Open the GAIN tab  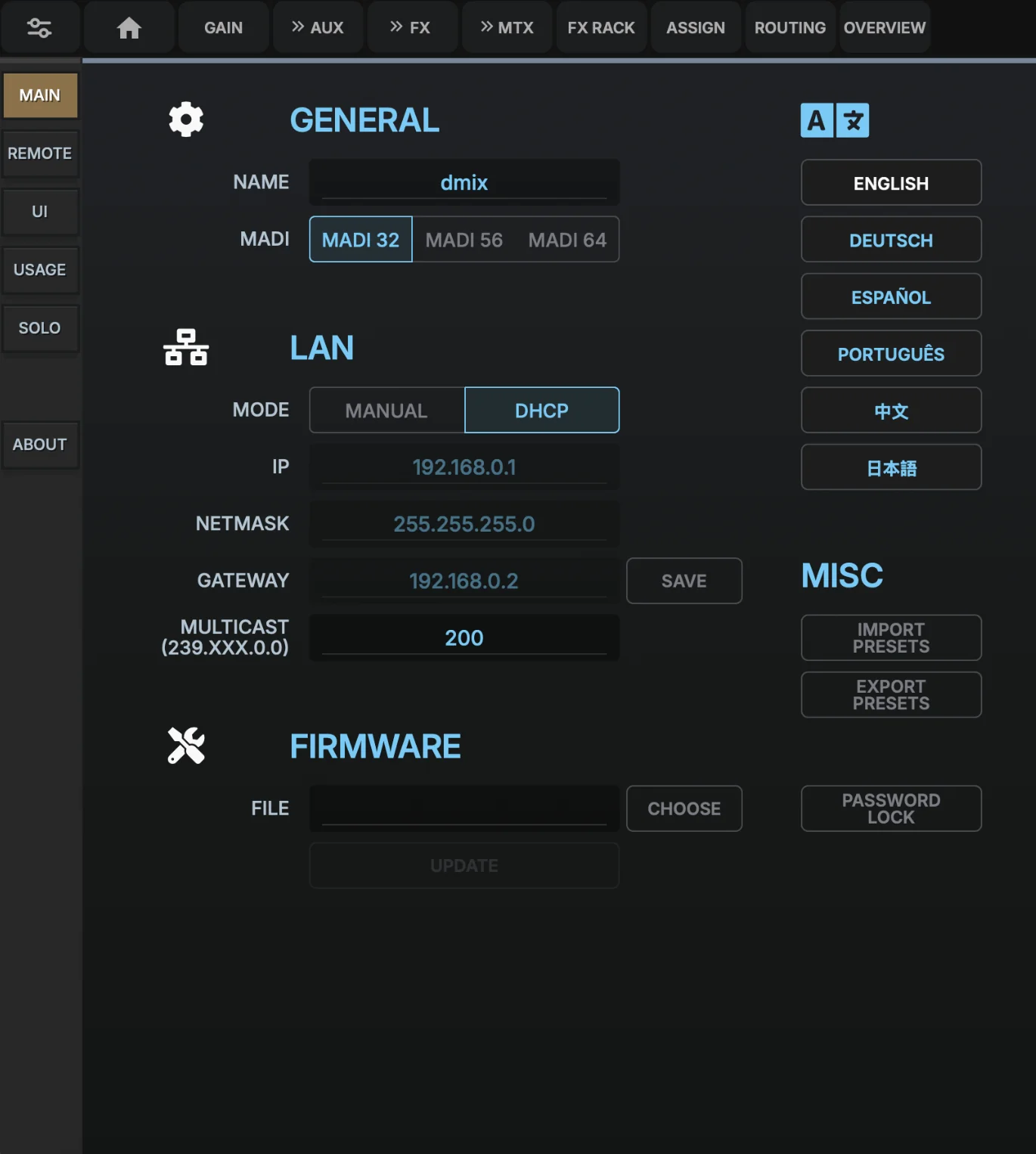223,28
